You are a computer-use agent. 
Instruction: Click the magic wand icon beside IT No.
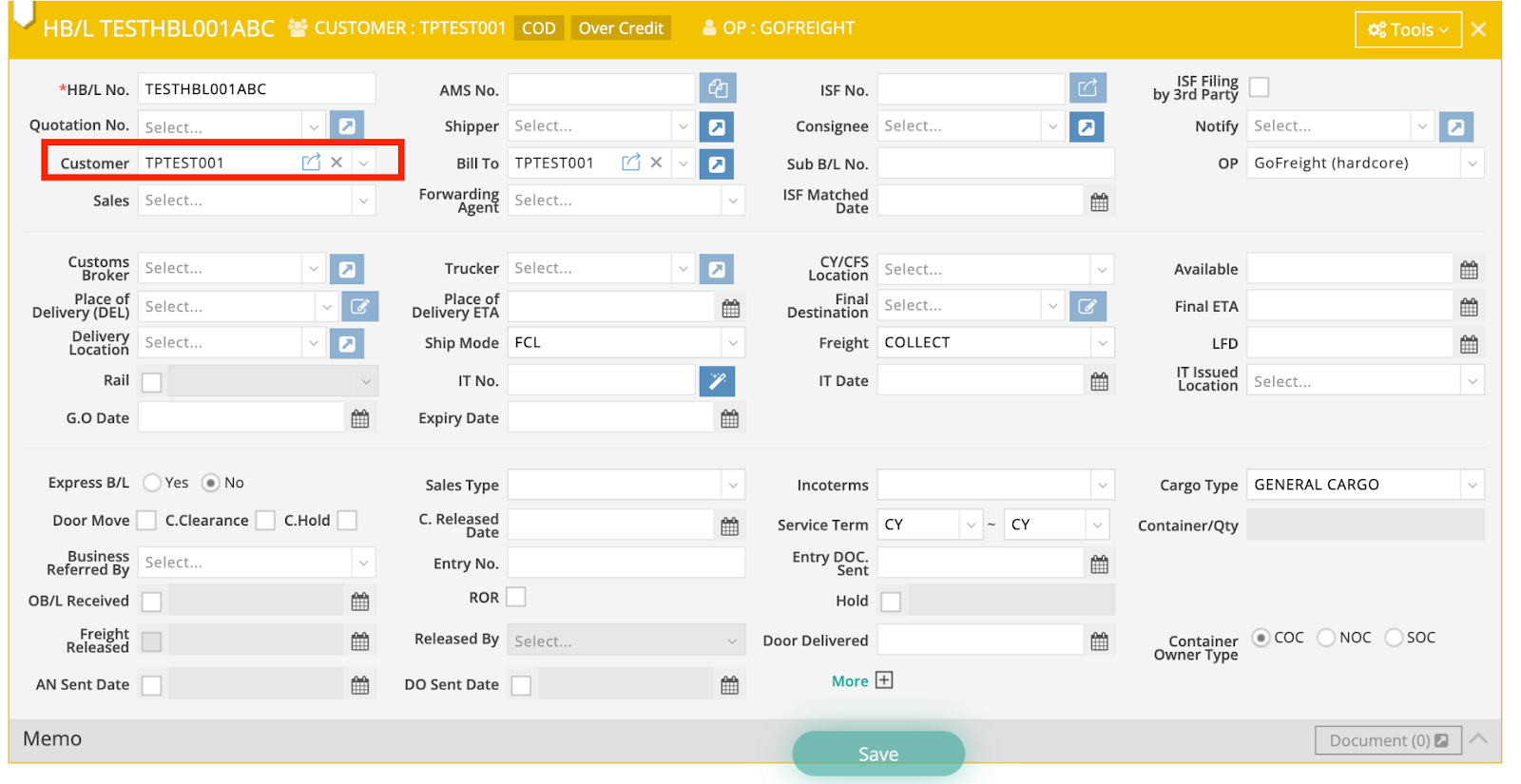717,381
